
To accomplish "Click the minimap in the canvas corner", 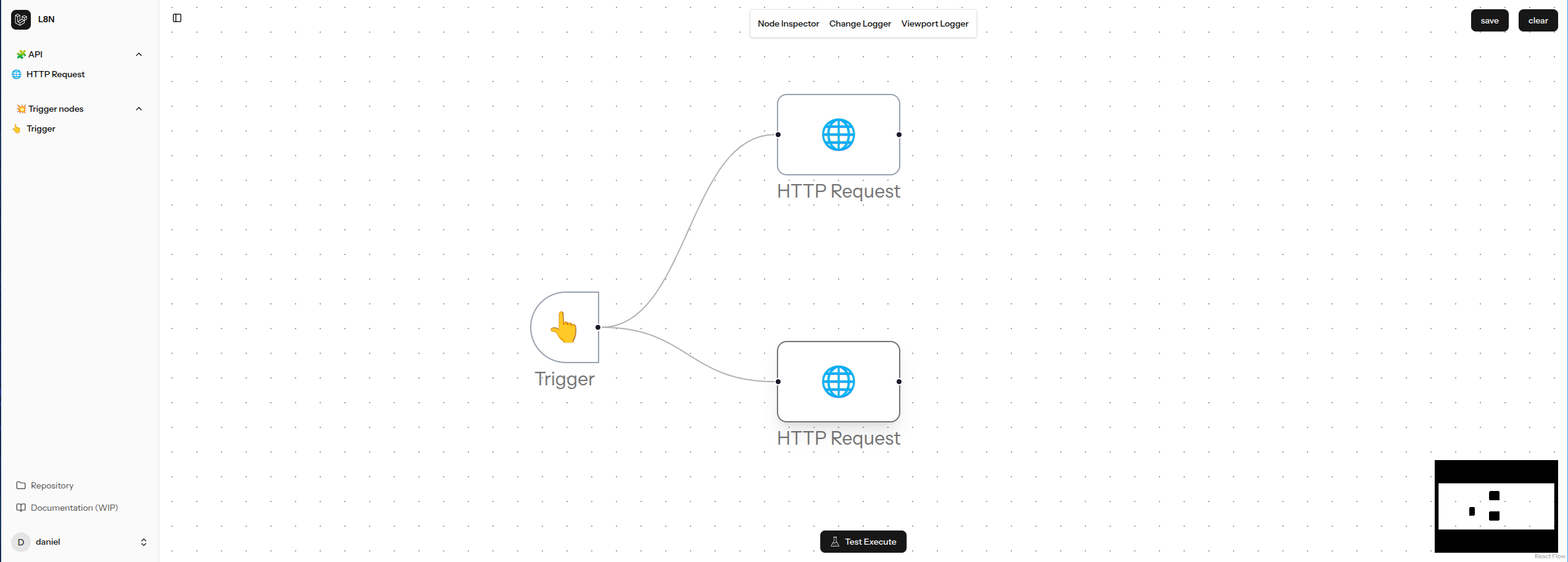I will (1496, 506).
